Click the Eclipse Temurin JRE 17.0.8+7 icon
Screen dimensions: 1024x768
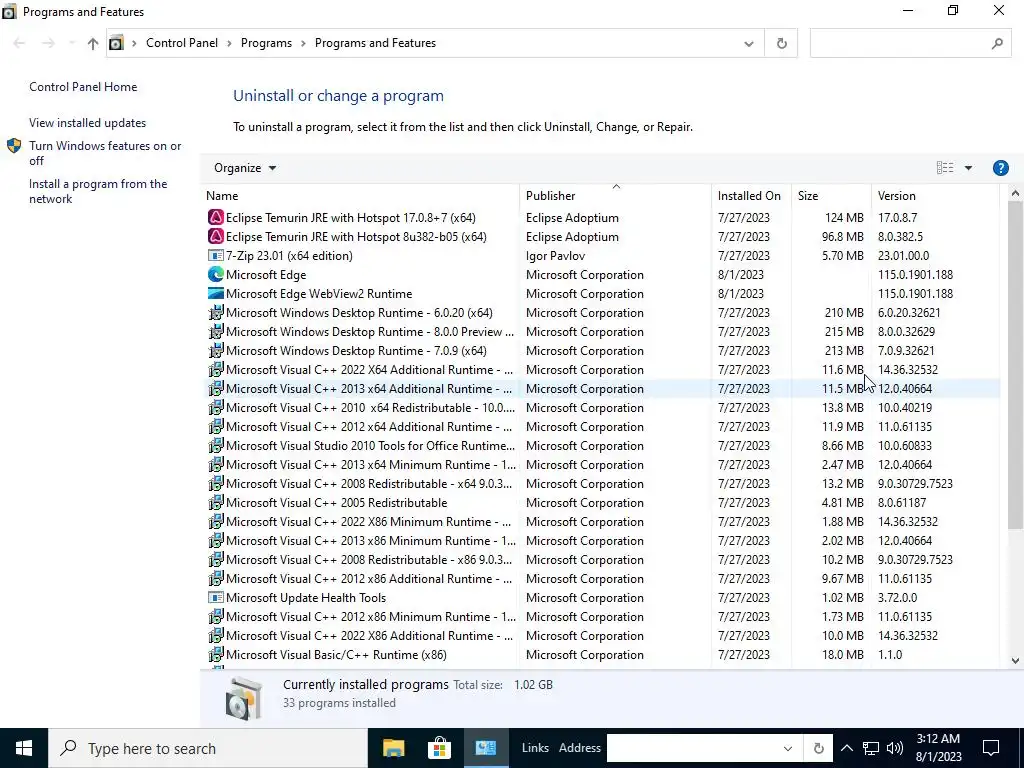coord(216,217)
